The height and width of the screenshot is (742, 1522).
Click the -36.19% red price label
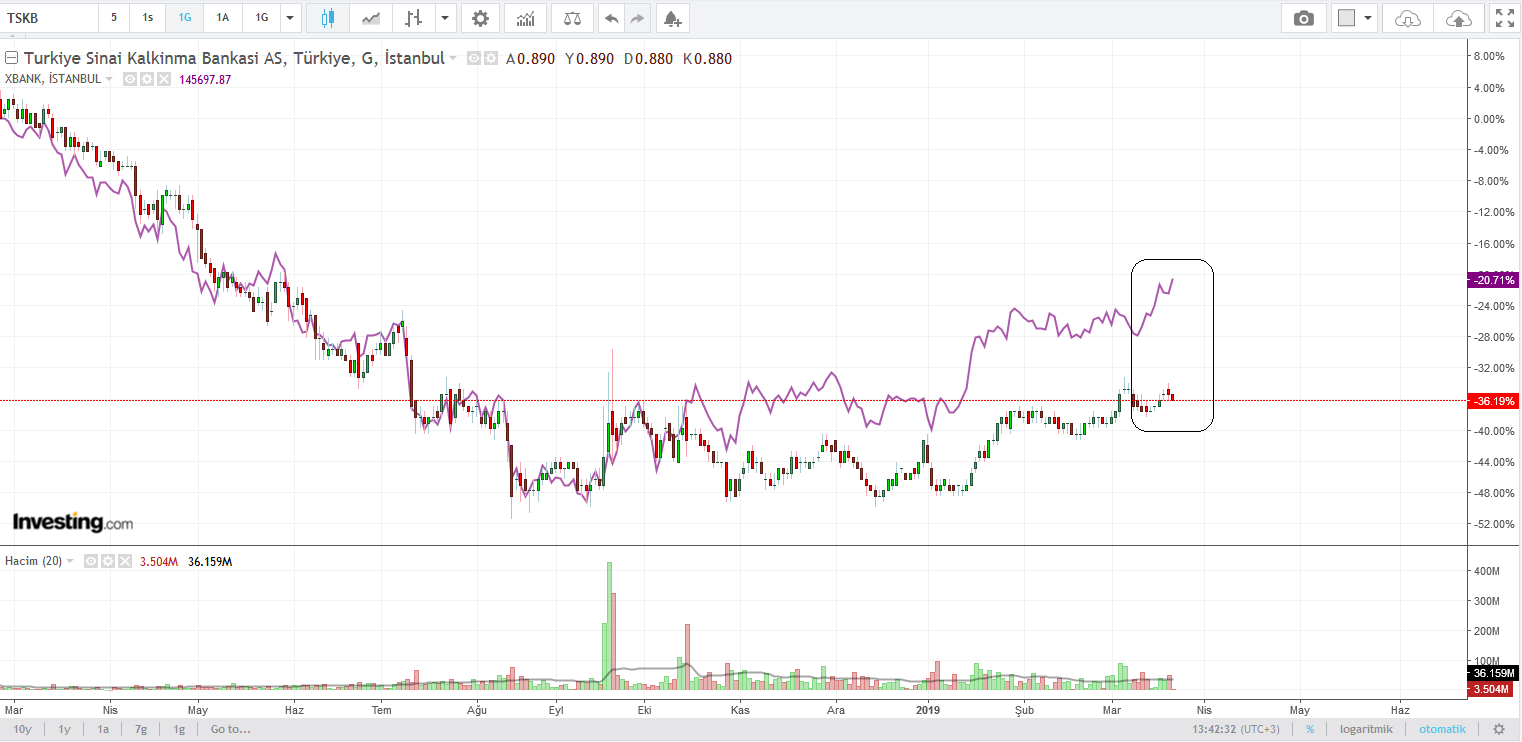coord(1494,401)
